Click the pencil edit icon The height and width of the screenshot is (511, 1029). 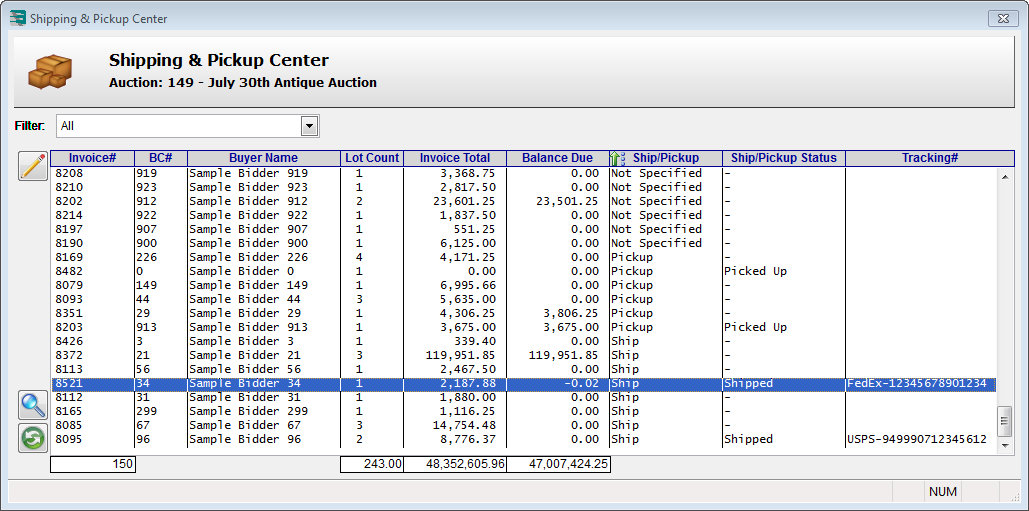click(33, 166)
